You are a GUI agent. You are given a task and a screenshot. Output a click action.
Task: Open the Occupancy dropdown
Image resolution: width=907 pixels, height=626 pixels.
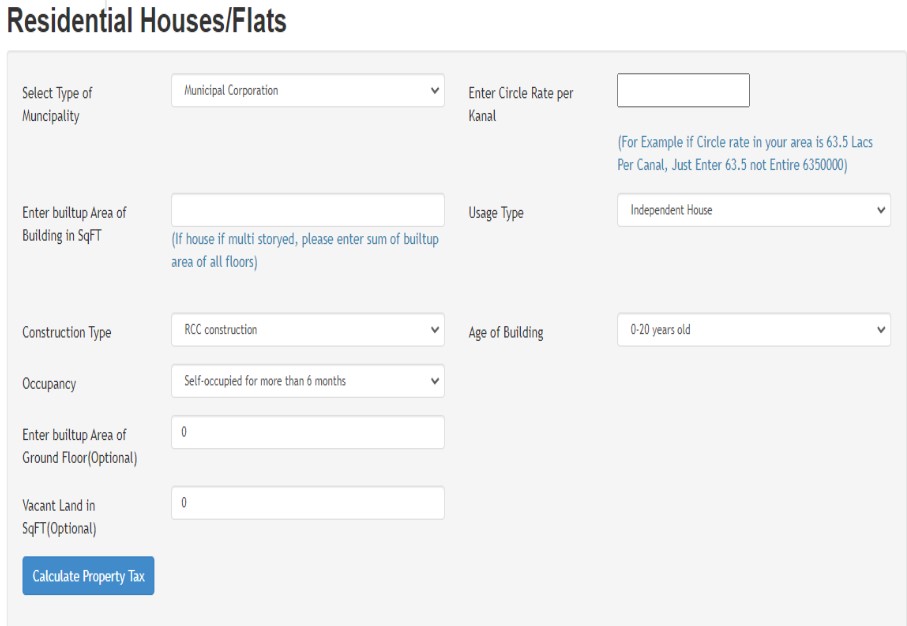click(307, 381)
